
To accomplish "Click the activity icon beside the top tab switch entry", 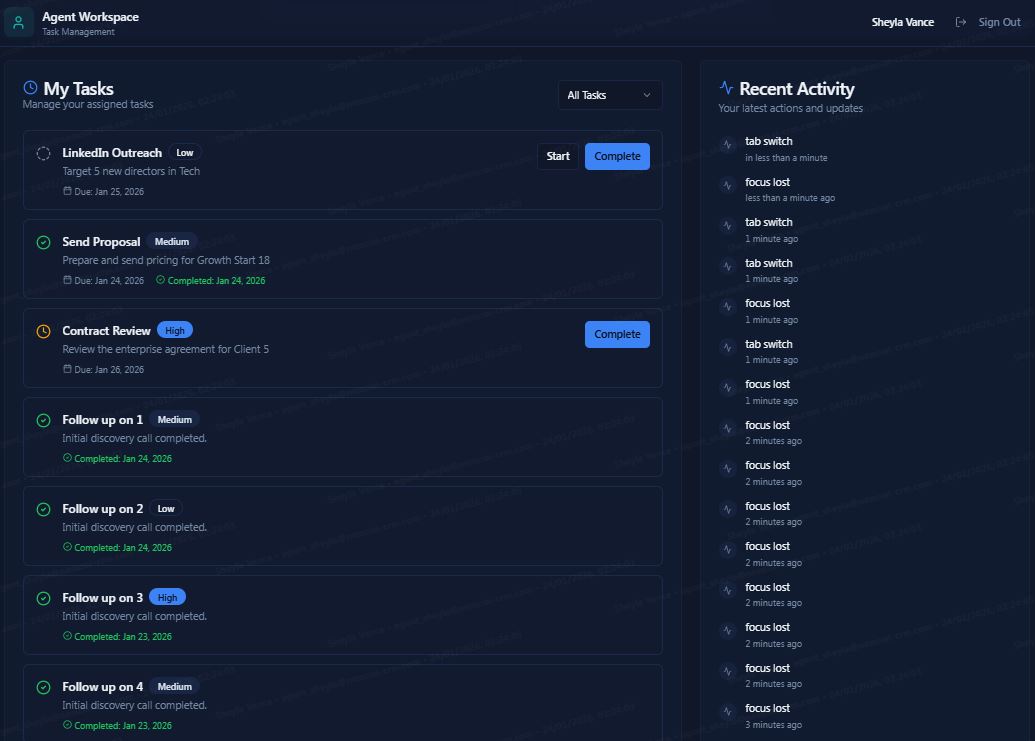I will point(727,146).
